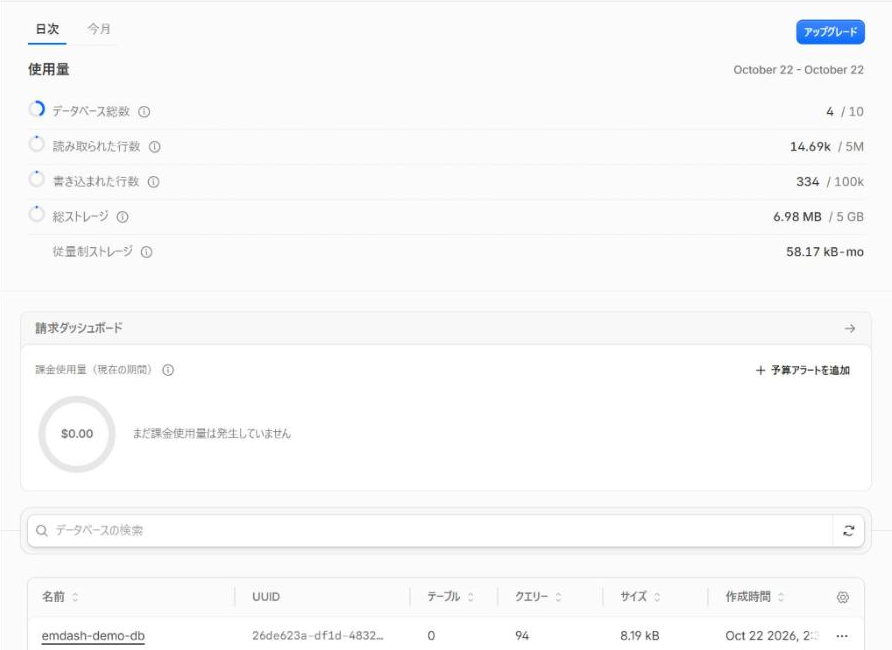Click UUID 26de623a-df1d-4832… cell

tap(317, 636)
